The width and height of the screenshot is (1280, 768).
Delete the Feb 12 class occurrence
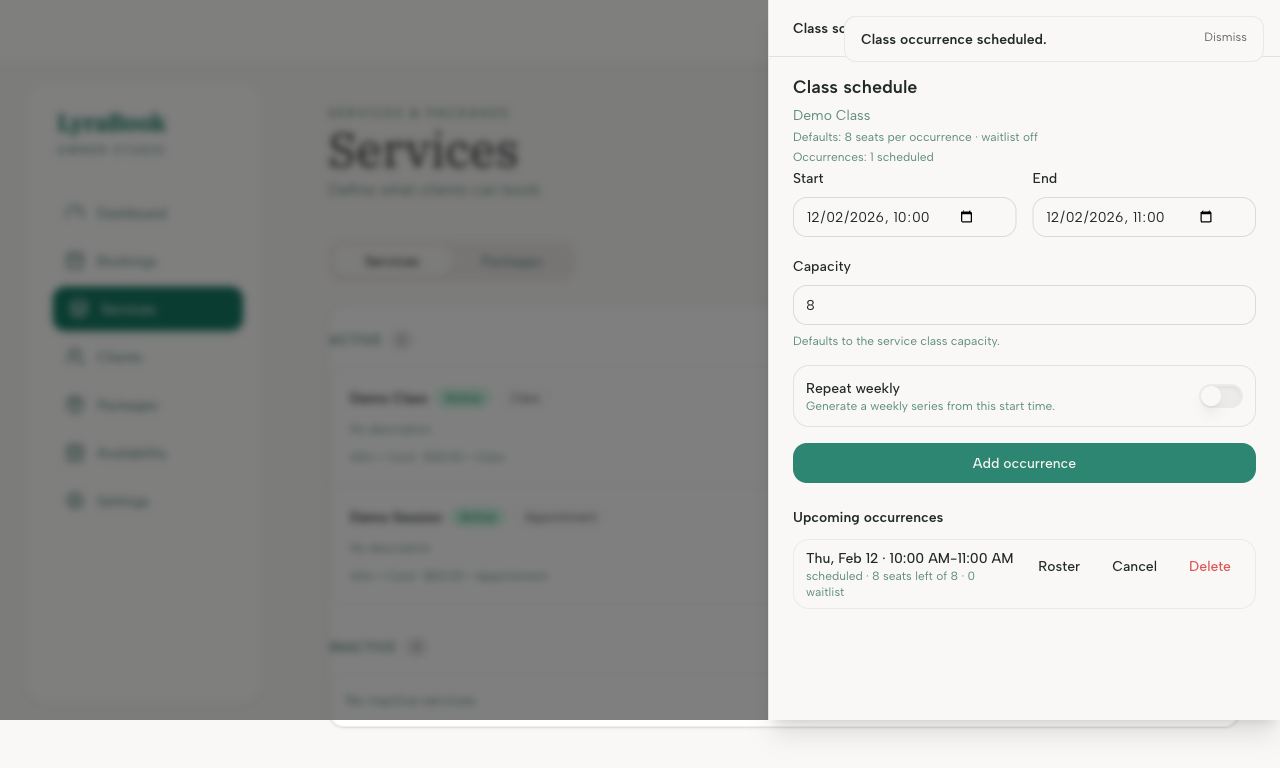[1209, 566]
